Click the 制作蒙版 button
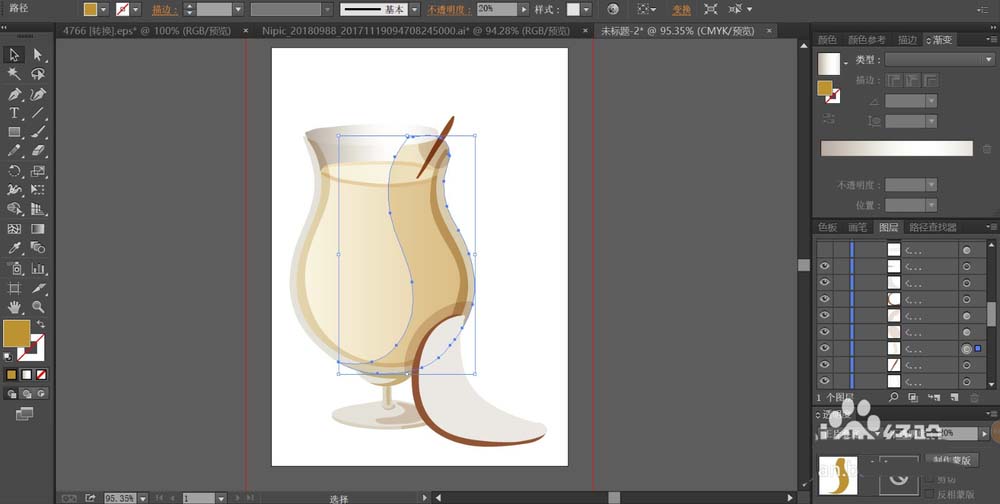Image resolution: width=1000 pixels, height=504 pixels. click(950, 460)
